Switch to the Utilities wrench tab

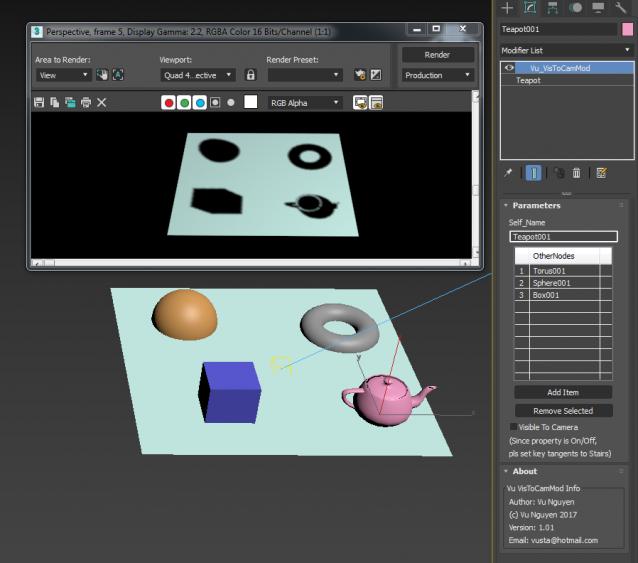pyautogui.click(x=622, y=8)
